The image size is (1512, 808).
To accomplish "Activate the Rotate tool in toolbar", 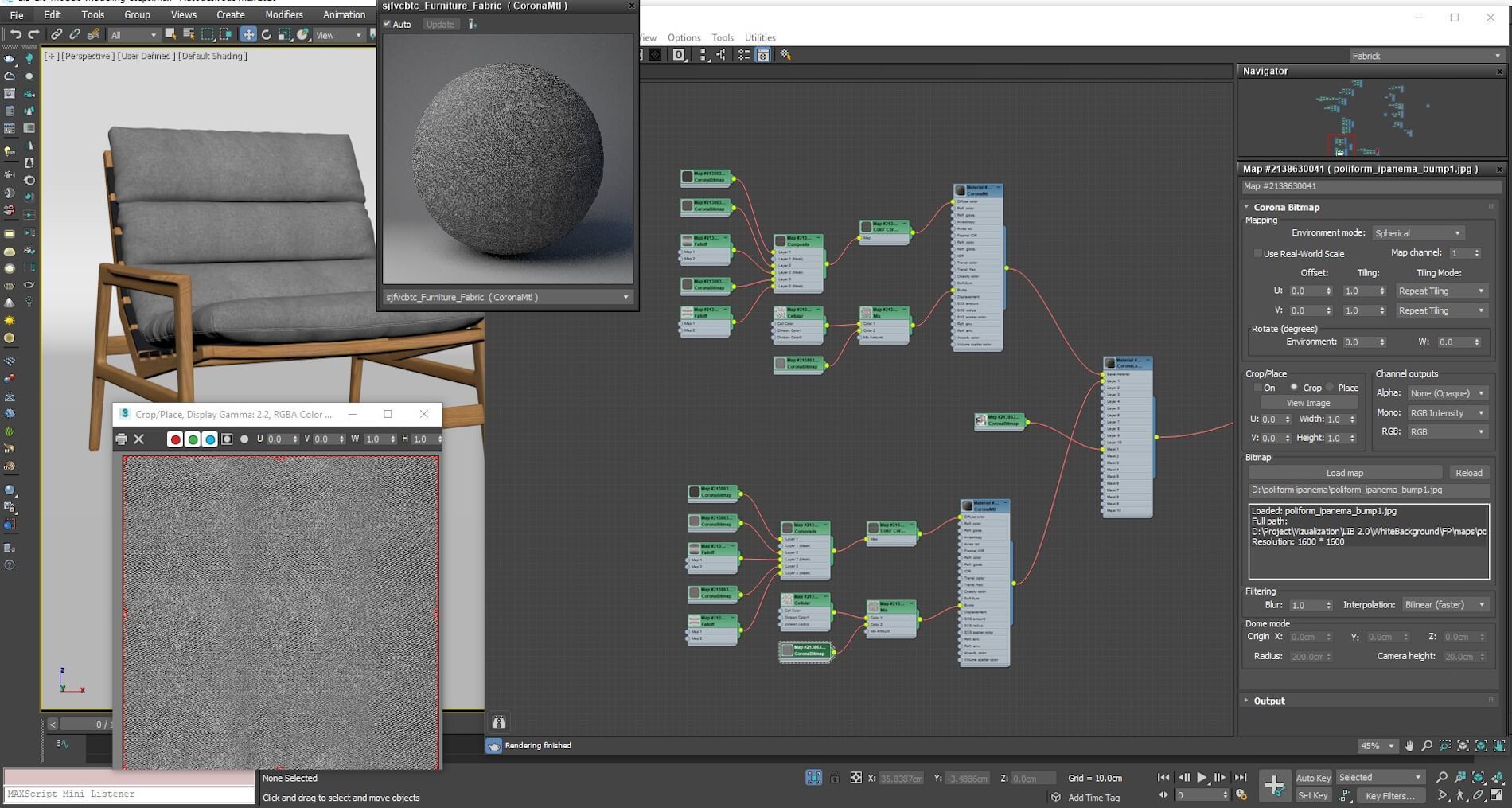I will [x=267, y=34].
